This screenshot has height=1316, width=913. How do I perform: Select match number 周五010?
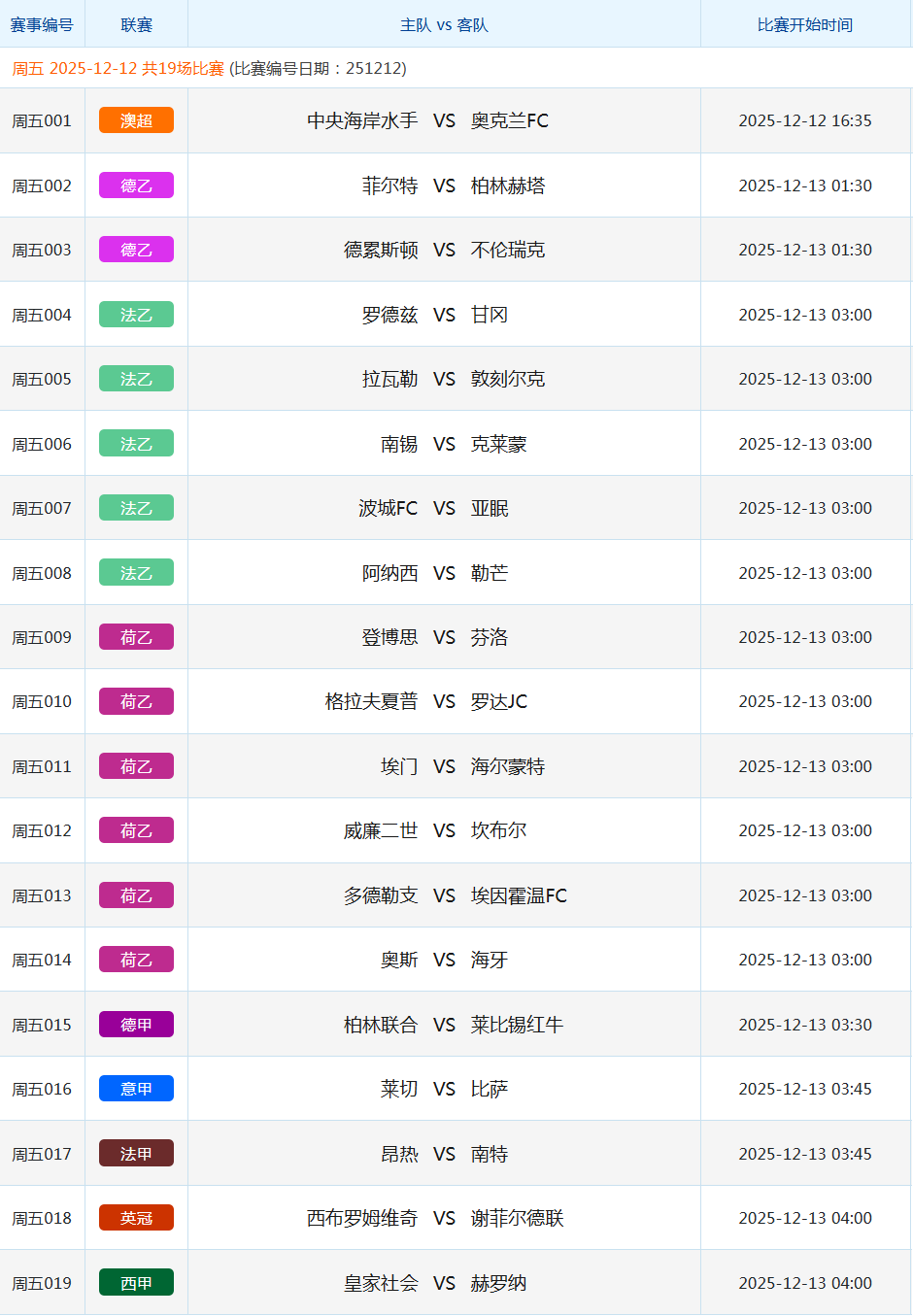tap(42, 701)
